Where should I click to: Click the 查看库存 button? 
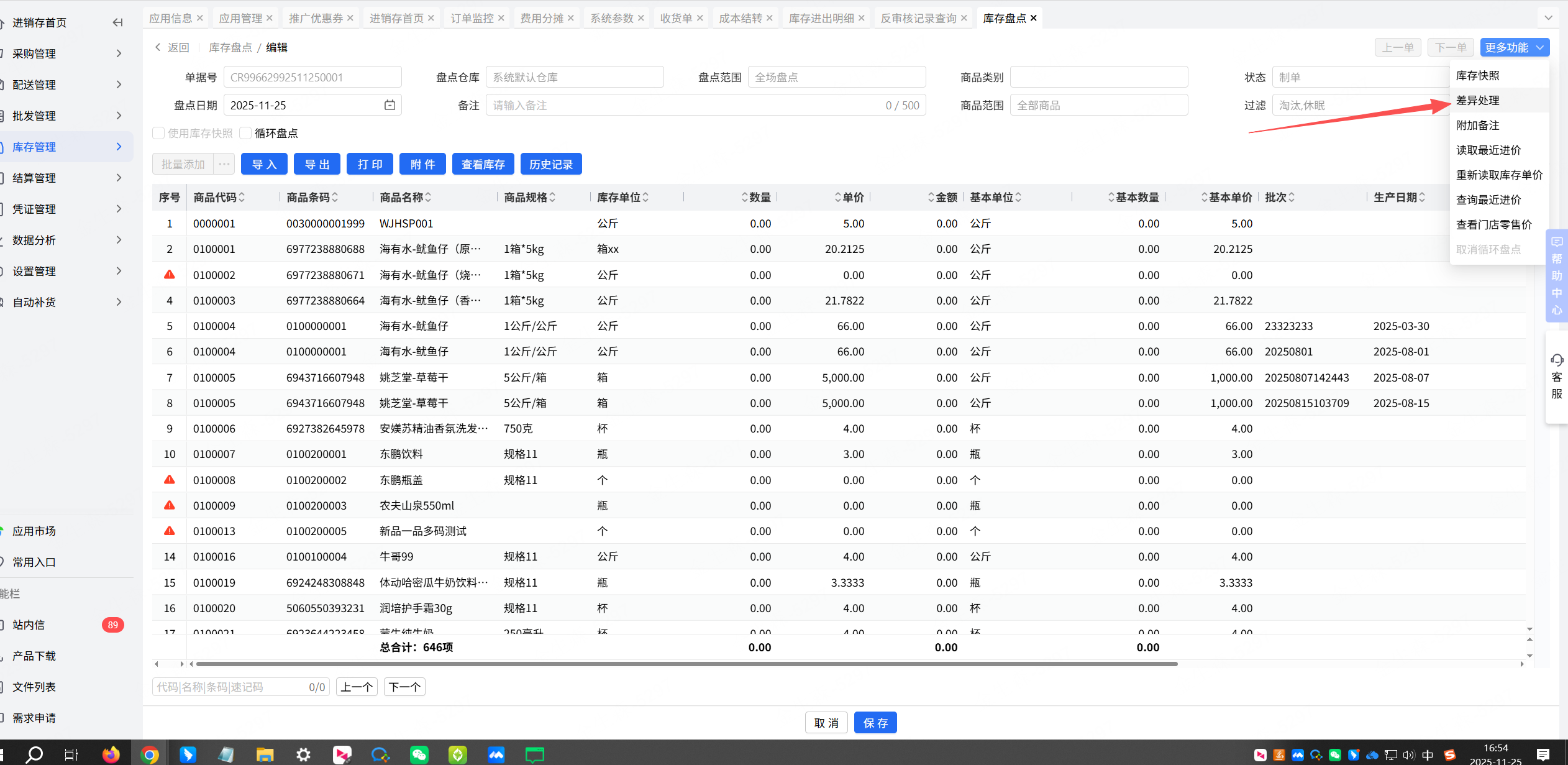[483, 164]
